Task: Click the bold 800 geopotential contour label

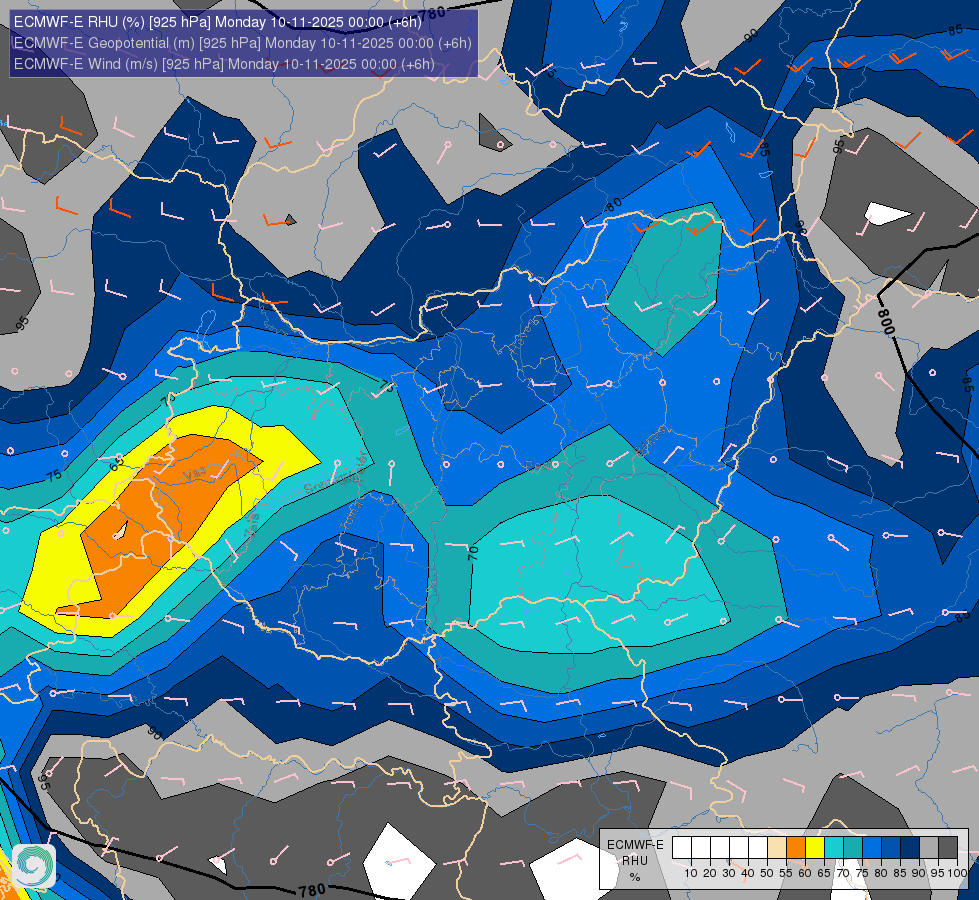Action: click(886, 322)
